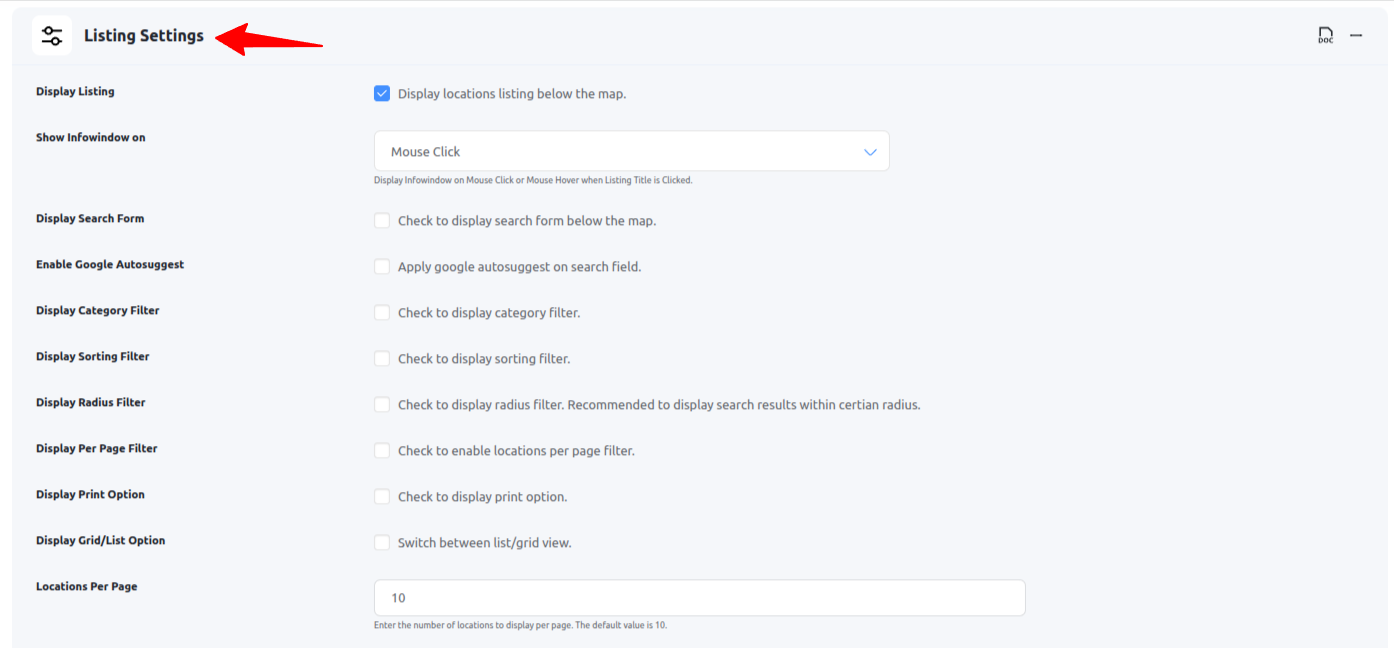The image size is (1394, 648).
Task: Check to display category filter
Action: (x=382, y=313)
